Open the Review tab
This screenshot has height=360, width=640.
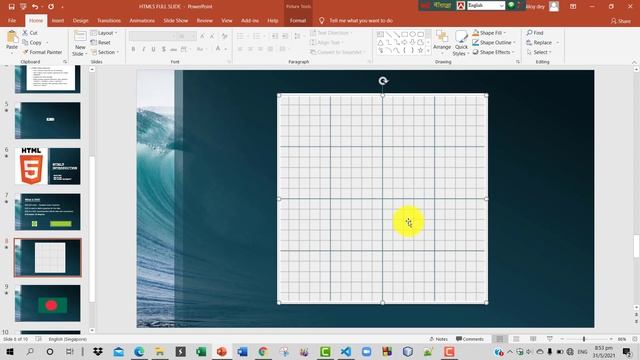tap(204, 20)
